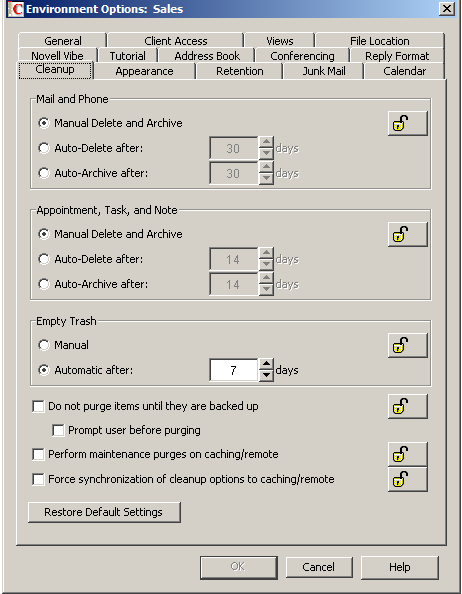Click the OK button

pyautogui.click(x=239, y=567)
